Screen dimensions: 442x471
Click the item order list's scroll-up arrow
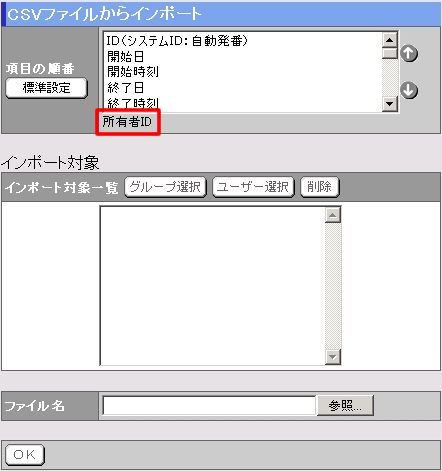[389, 40]
